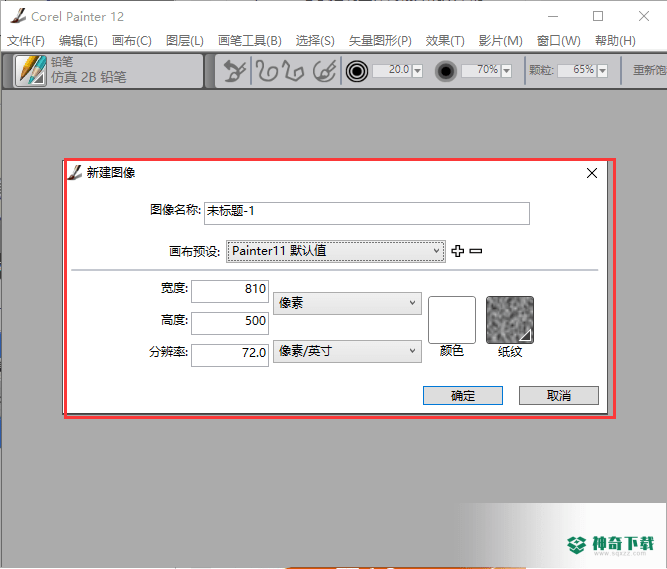Open the 效果(T) menu
Image resolution: width=667 pixels, height=569 pixels.
pyautogui.click(x=445, y=41)
